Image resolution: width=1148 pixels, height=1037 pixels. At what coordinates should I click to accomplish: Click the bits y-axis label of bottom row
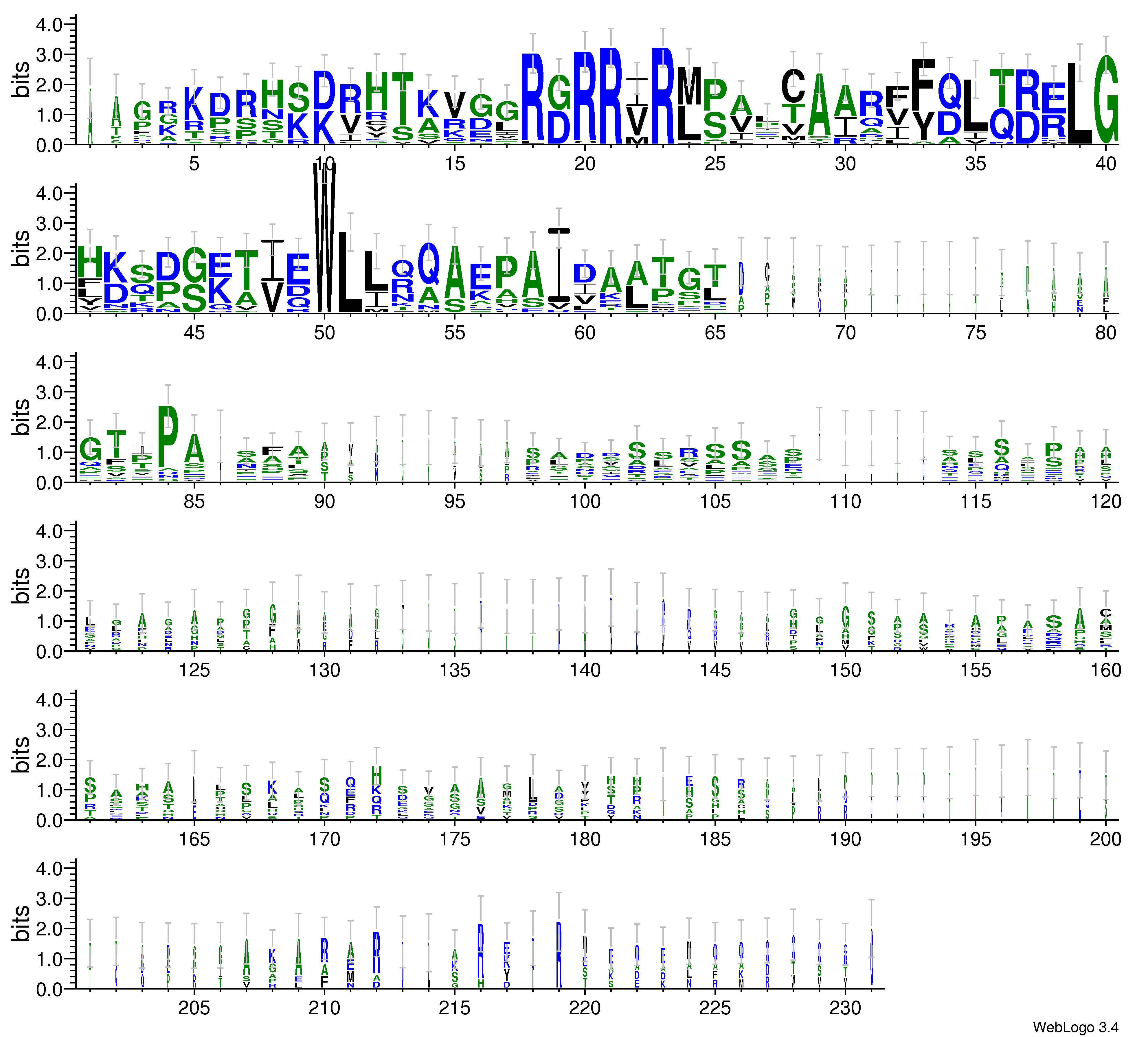click(21, 924)
